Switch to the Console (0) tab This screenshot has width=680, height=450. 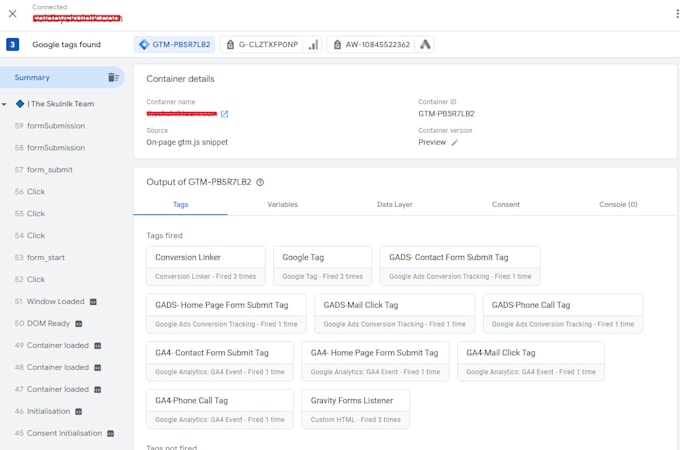[x=618, y=204]
